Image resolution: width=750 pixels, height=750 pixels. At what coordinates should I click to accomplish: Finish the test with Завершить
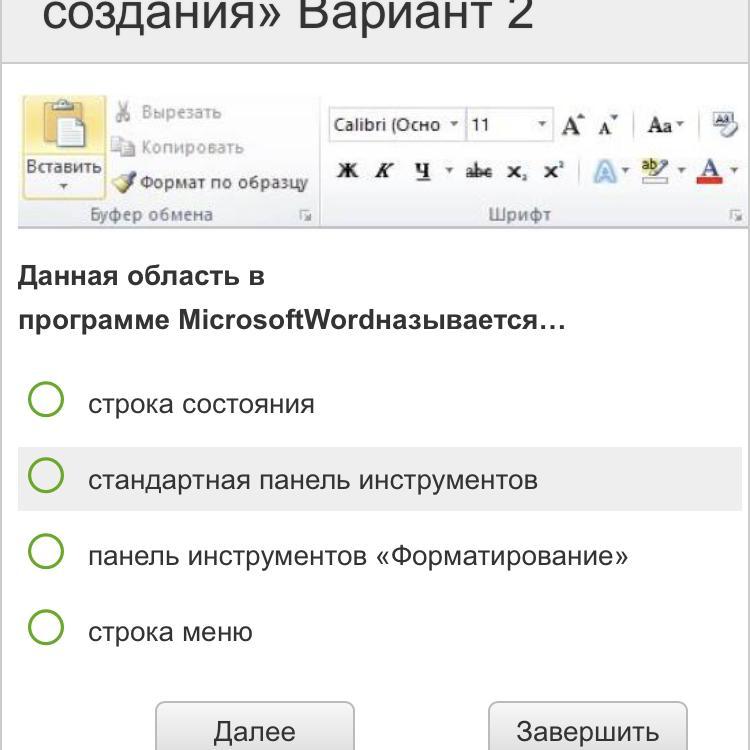(587, 727)
